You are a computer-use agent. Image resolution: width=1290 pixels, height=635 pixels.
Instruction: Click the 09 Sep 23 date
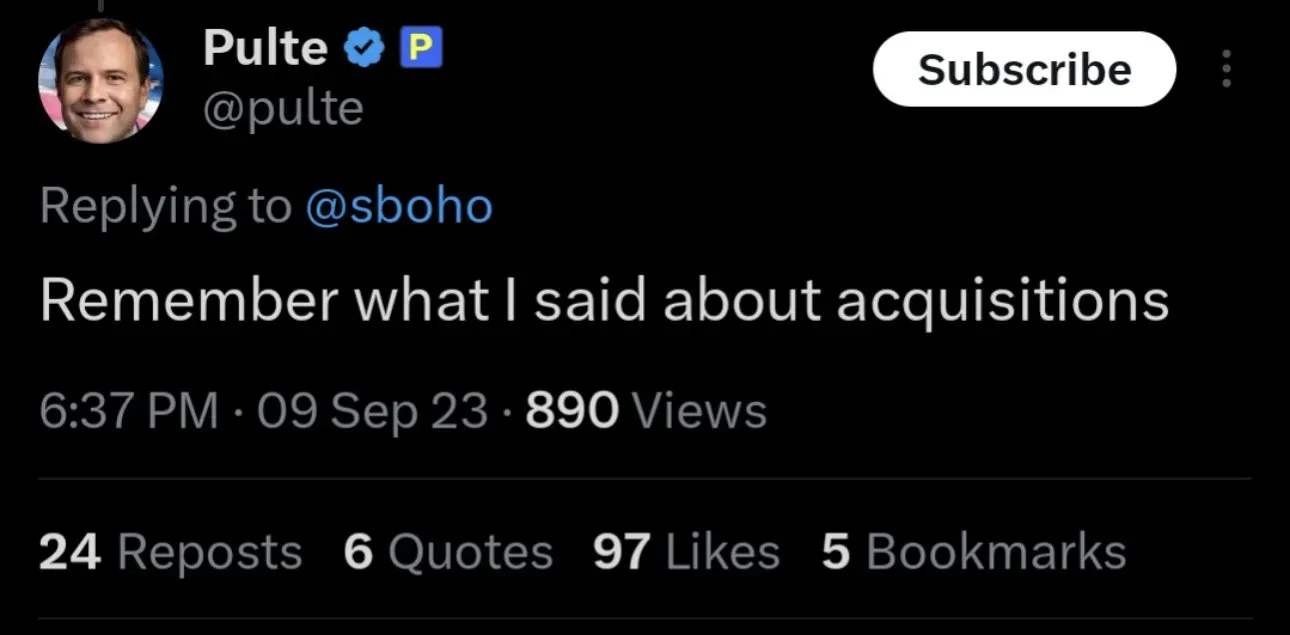373,411
